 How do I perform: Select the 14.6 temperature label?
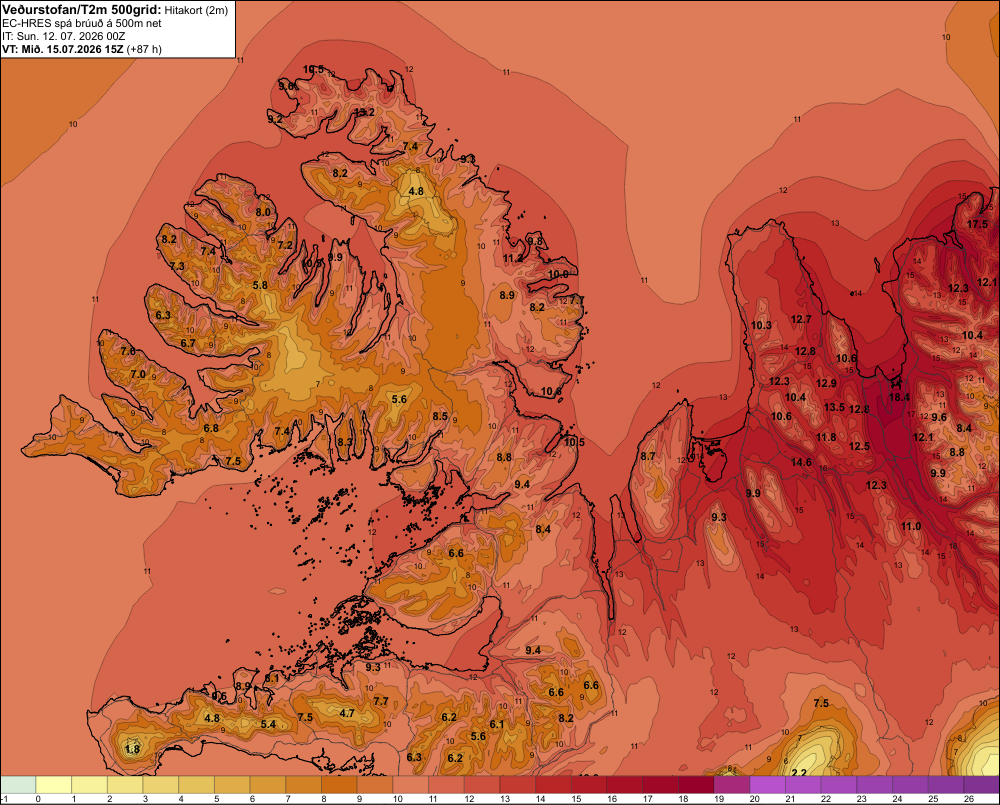pyautogui.click(x=801, y=462)
